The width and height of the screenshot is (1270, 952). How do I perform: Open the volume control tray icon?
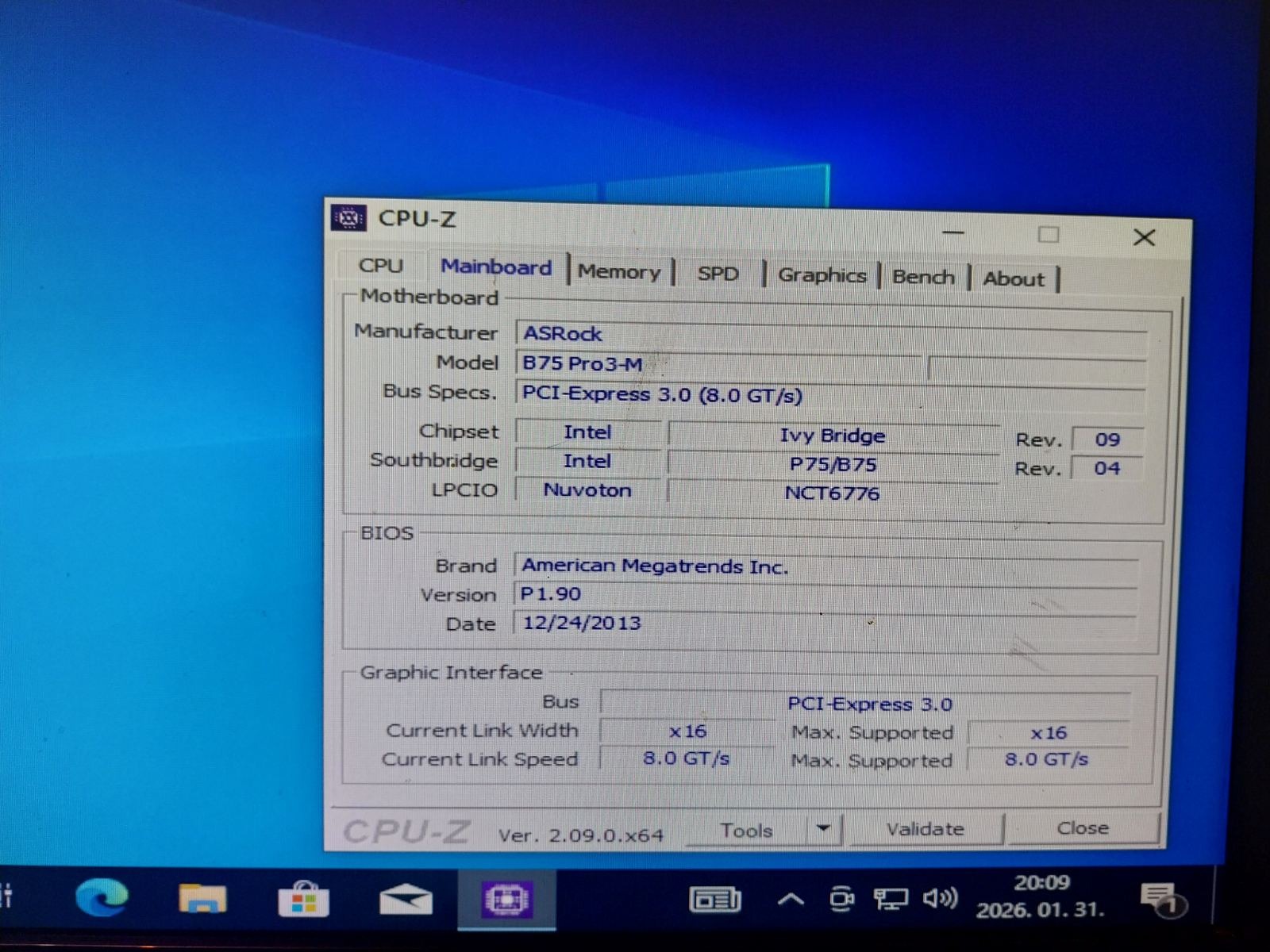click(x=941, y=898)
